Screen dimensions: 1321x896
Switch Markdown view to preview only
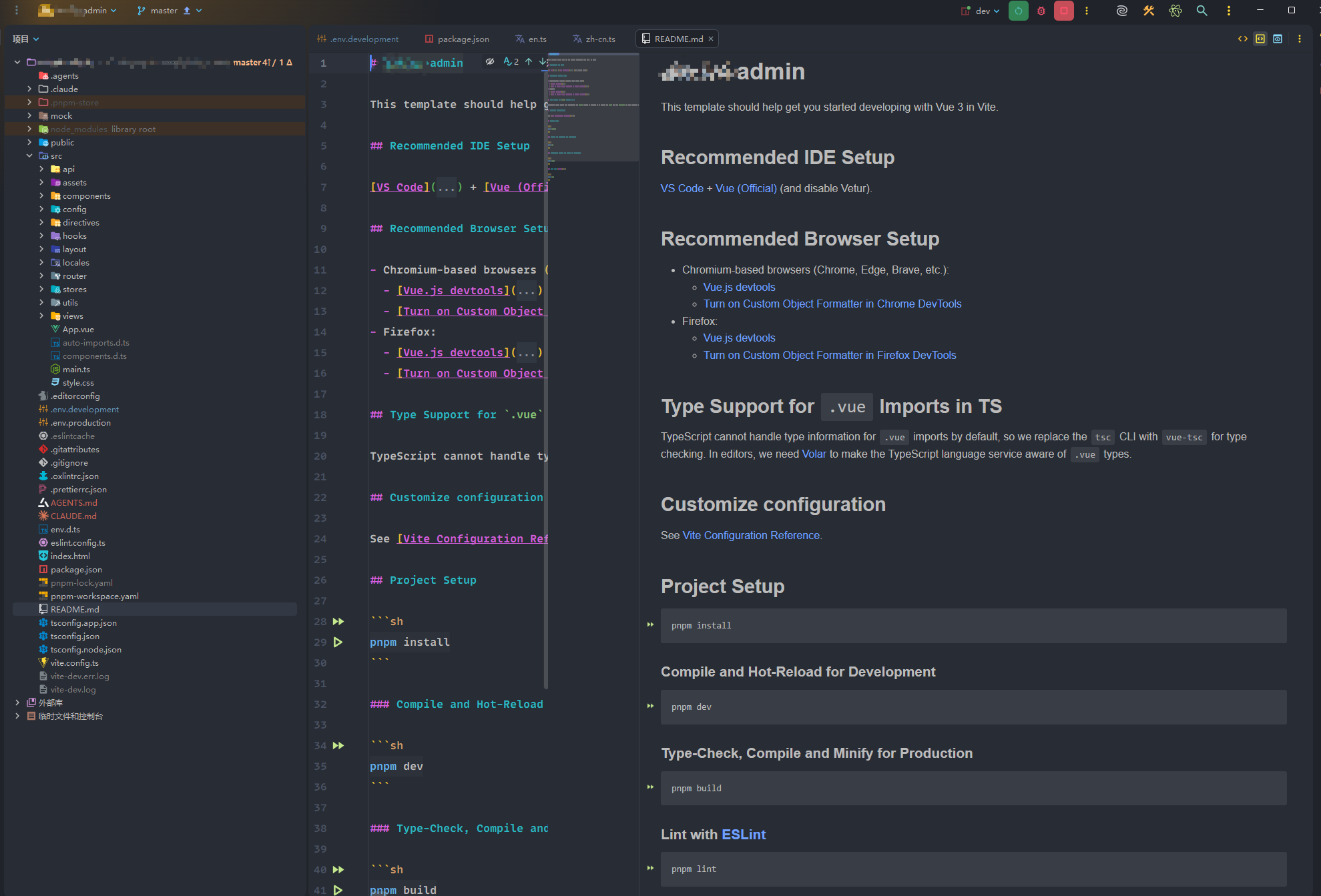pos(1278,39)
